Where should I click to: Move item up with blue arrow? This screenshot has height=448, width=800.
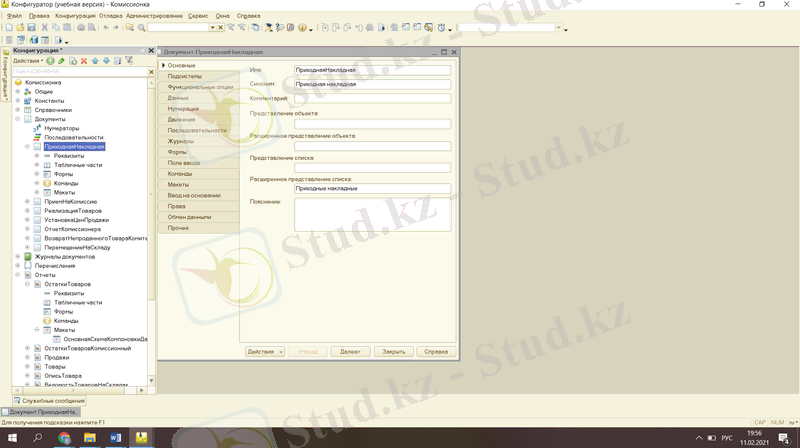click(x=95, y=61)
